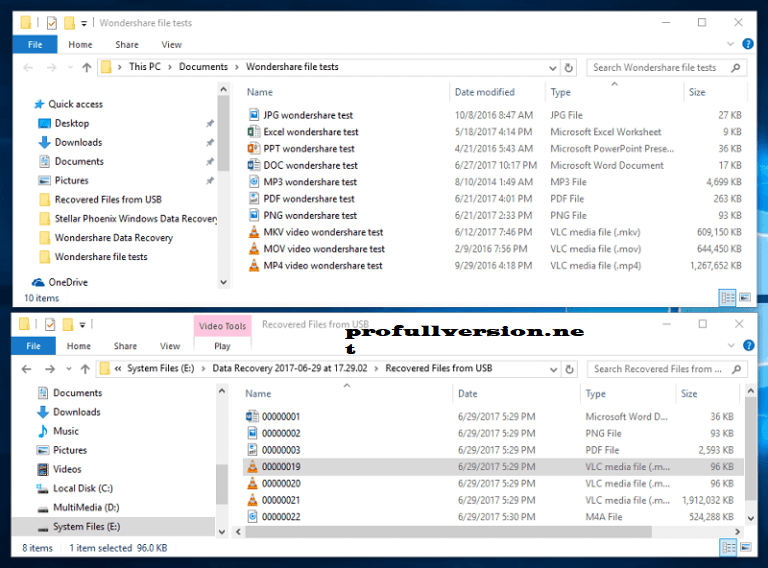The width and height of the screenshot is (768, 568).
Task: Go back in the Recovered Files window
Action: coord(27,369)
